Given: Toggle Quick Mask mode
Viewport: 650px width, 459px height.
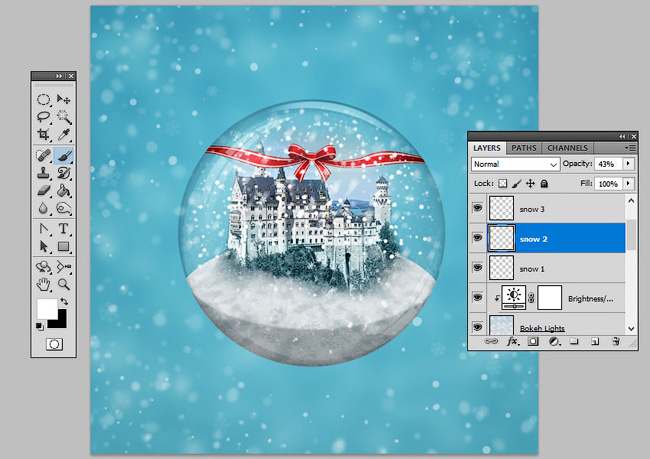Looking at the screenshot, I should click(x=54, y=344).
